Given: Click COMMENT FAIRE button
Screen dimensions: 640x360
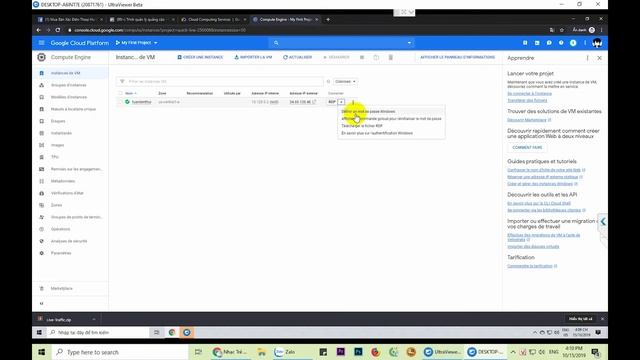Looking at the screenshot, I should point(527,148).
